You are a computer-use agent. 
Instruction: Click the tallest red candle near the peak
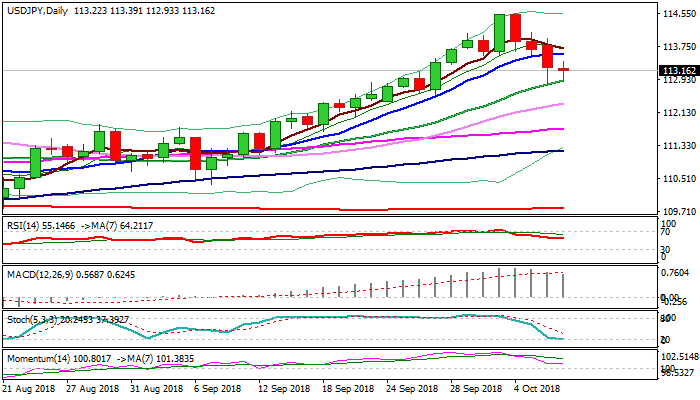[x=515, y=27]
